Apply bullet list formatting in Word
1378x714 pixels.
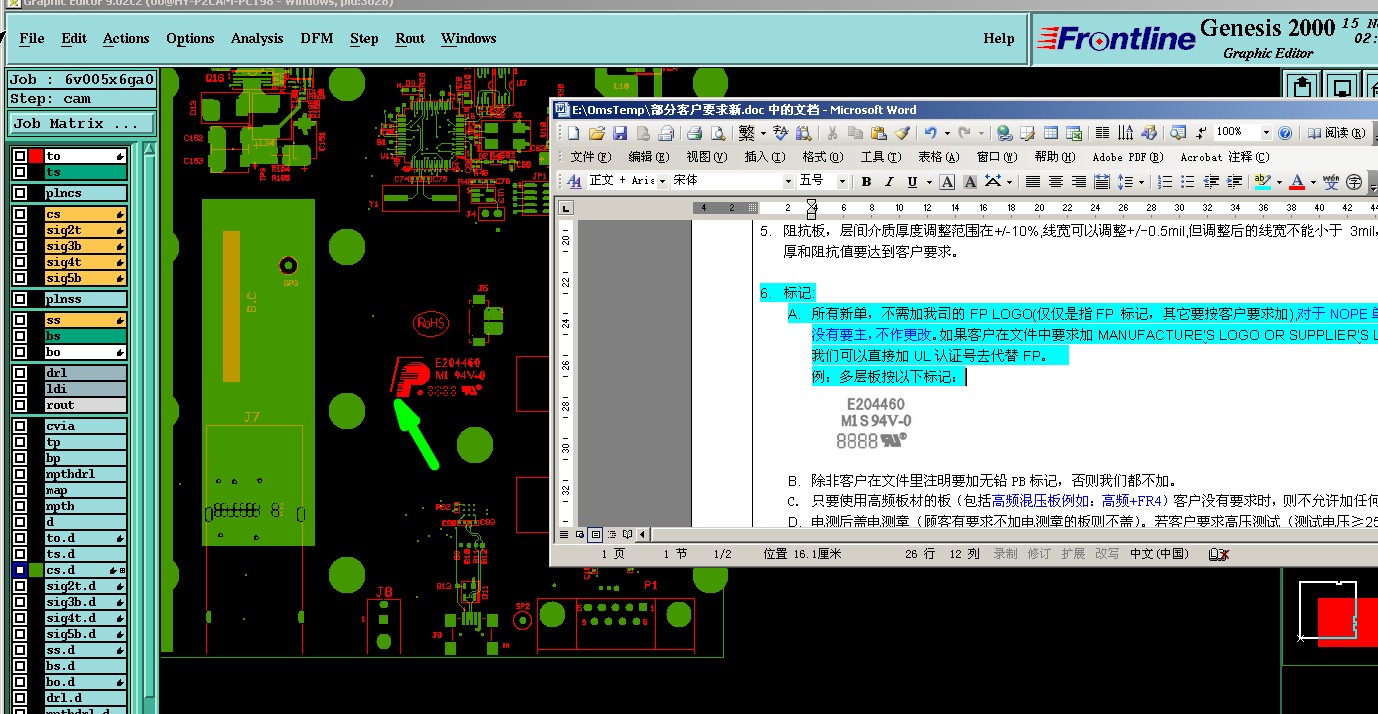click(x=1188, y=182)
